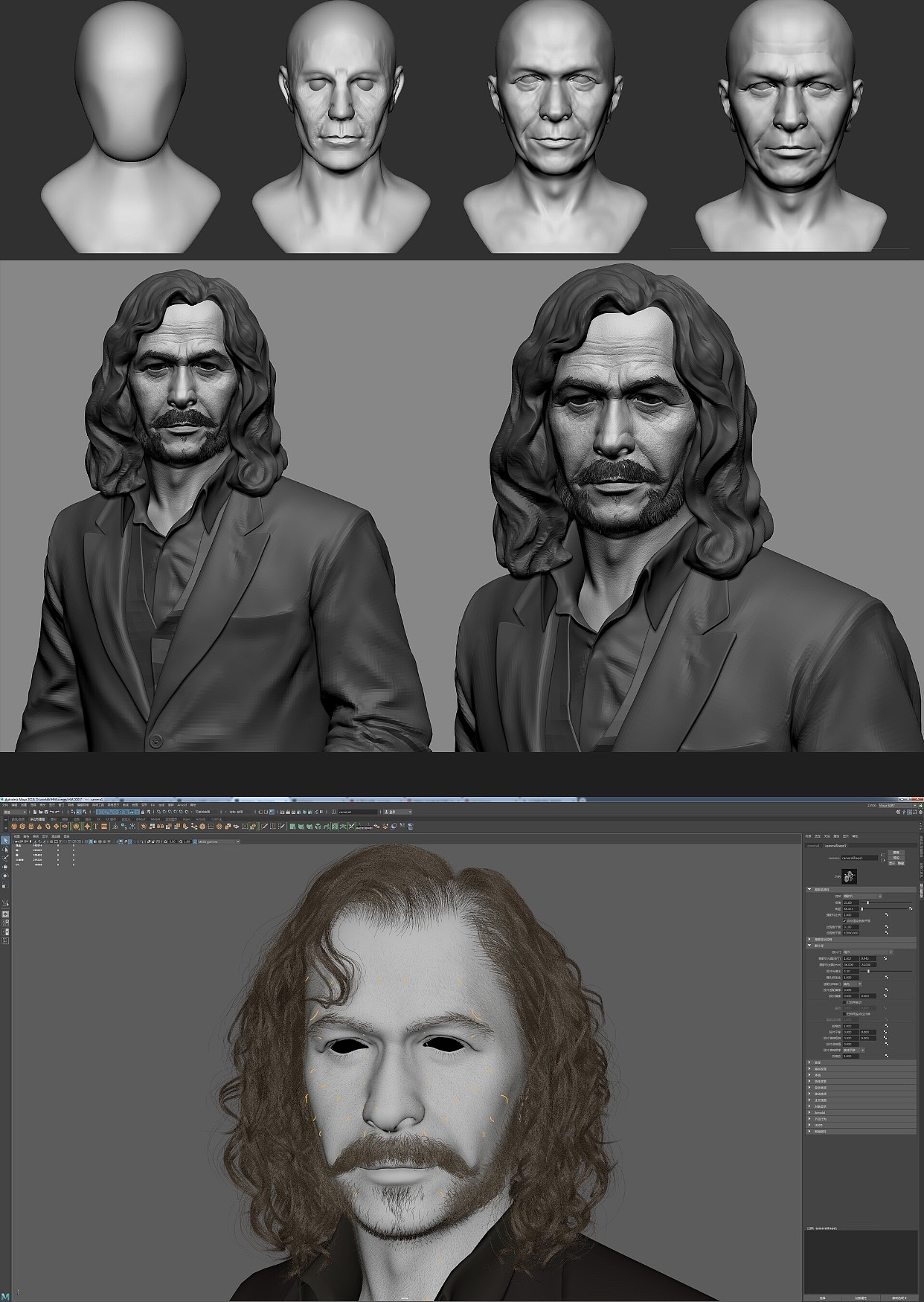The height and width of the screenshot is (1302, 924).
Task: Click the Show button next to Hide
Action: click(x=892, y=863)
